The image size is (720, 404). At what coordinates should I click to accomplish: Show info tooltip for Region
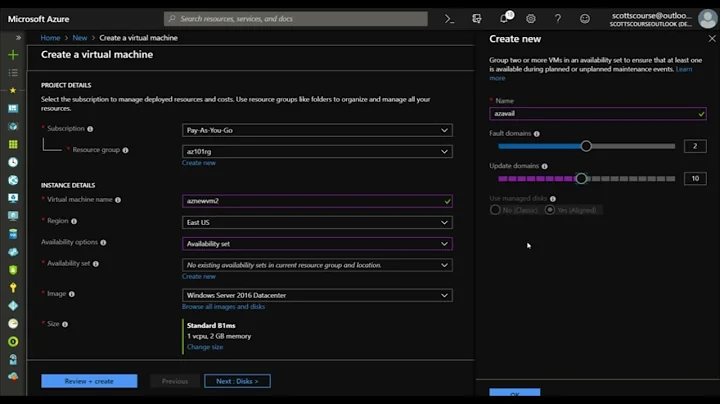click(x=74, y=221)
